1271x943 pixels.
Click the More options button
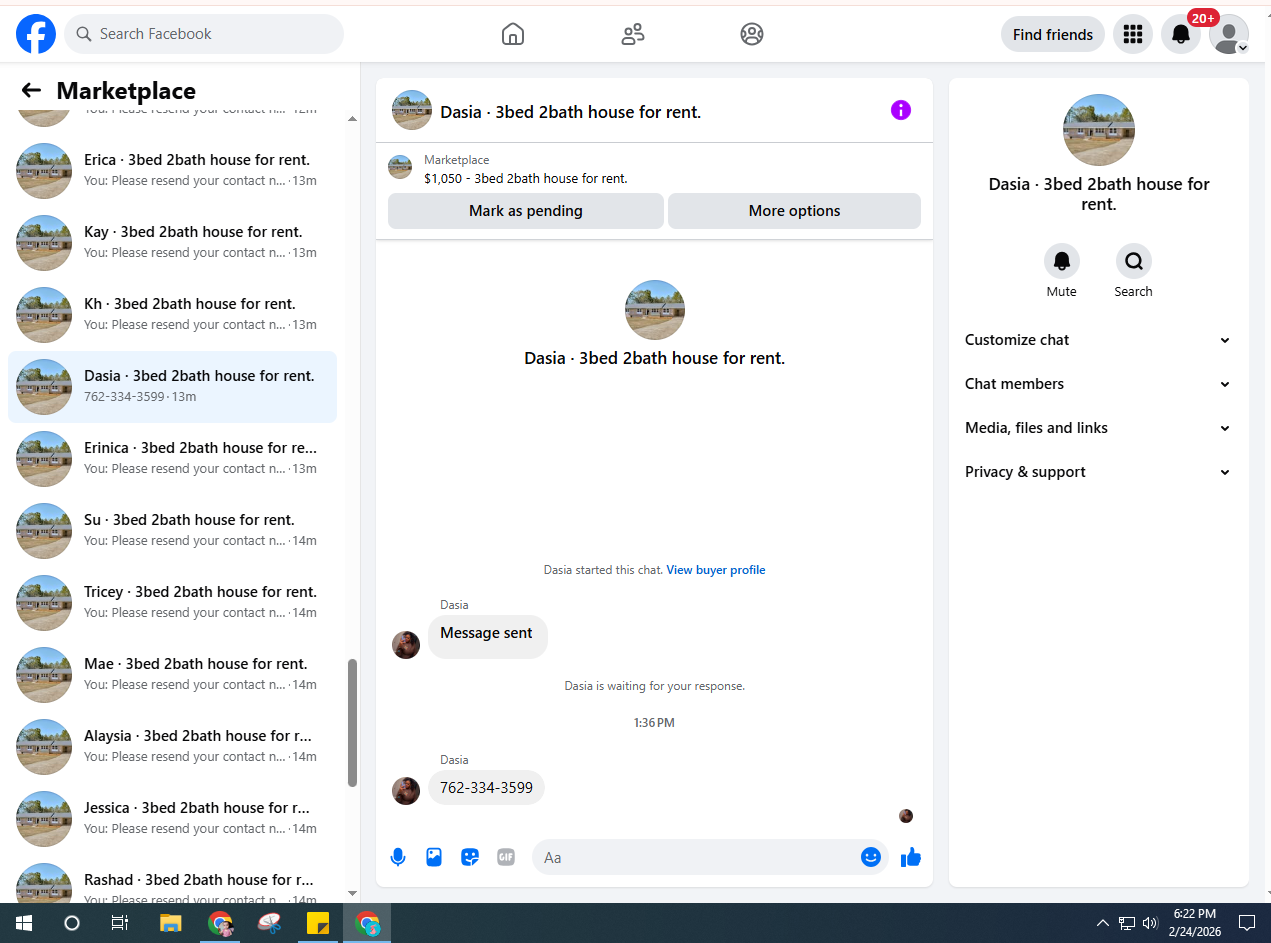pos(794,211)
